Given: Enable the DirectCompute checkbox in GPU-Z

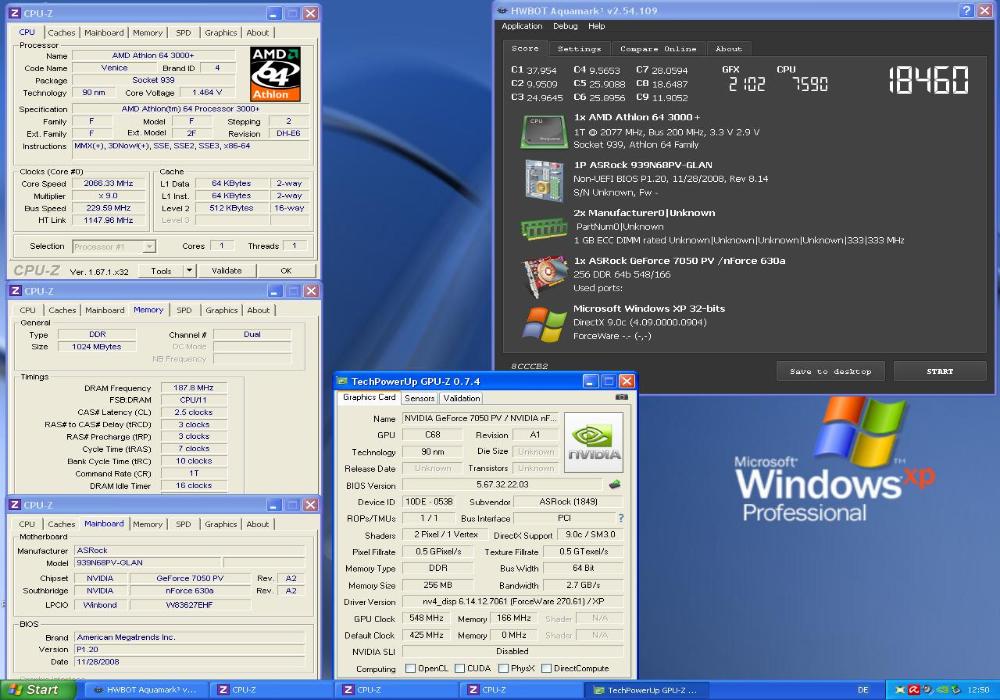Looking at the screenshot, I should click(546, 668).
